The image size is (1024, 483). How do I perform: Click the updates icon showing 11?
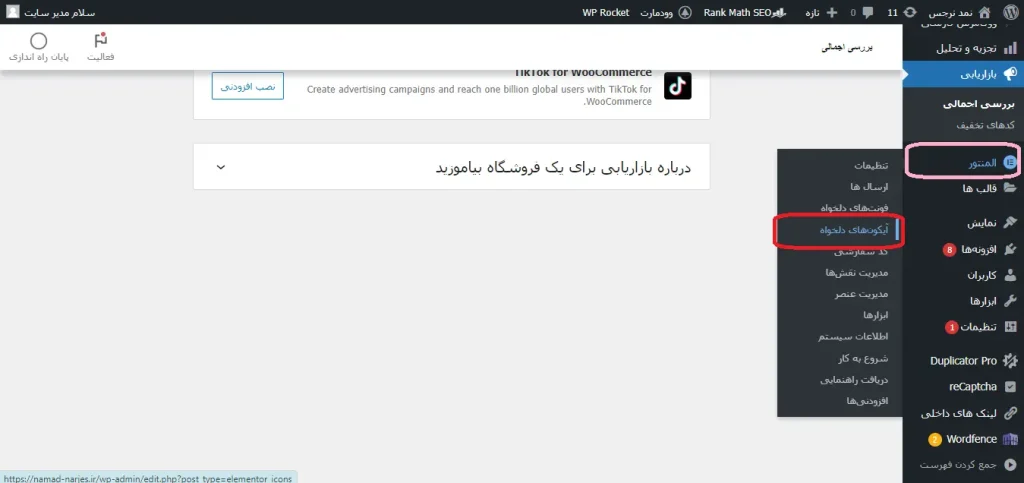911,12
